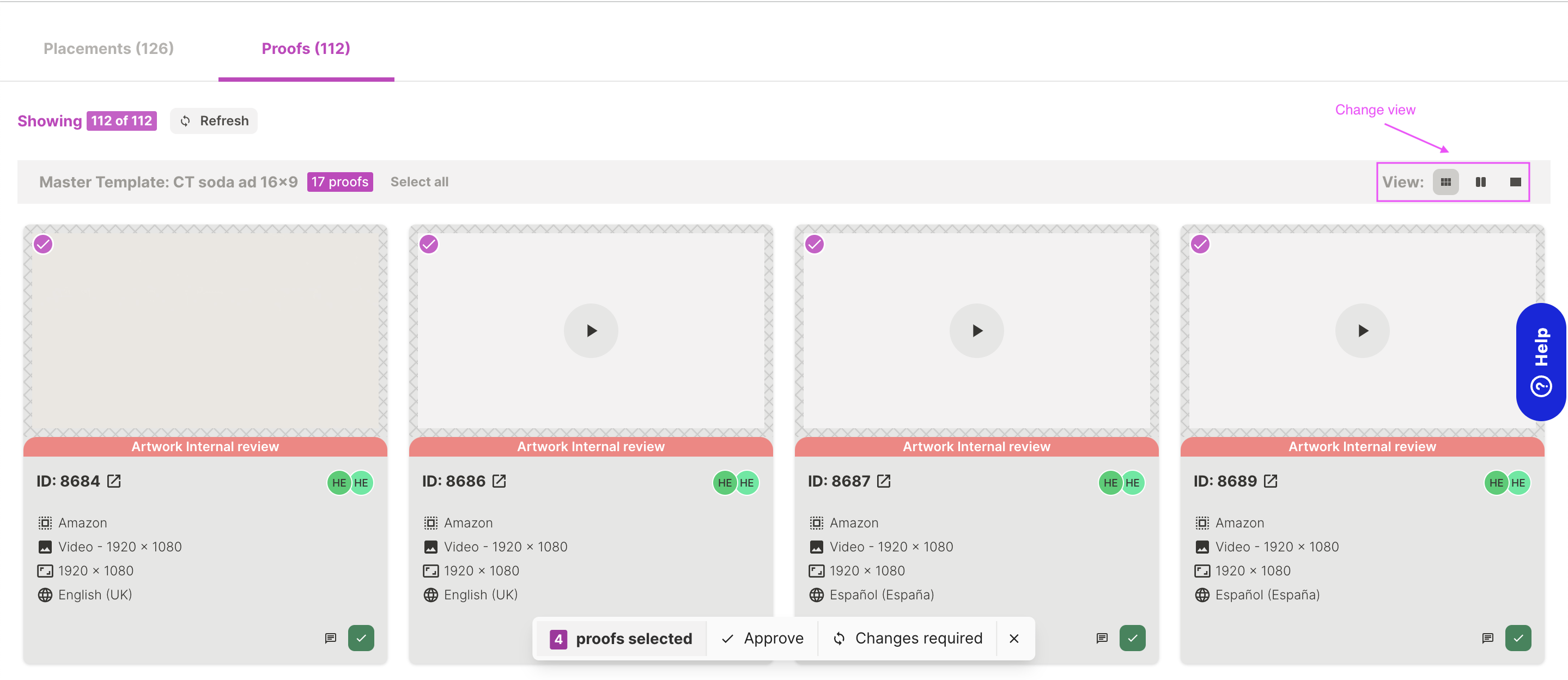This screenshot has height=680, width=1568.
Task: Open proof 8689 in new window icon
Action: point(1271,482)
